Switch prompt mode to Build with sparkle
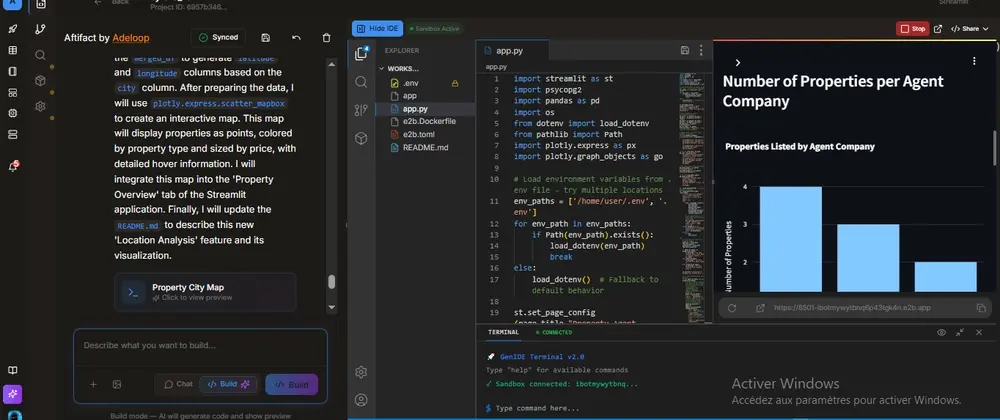1000x420 pixels. [x=228, y=384]
